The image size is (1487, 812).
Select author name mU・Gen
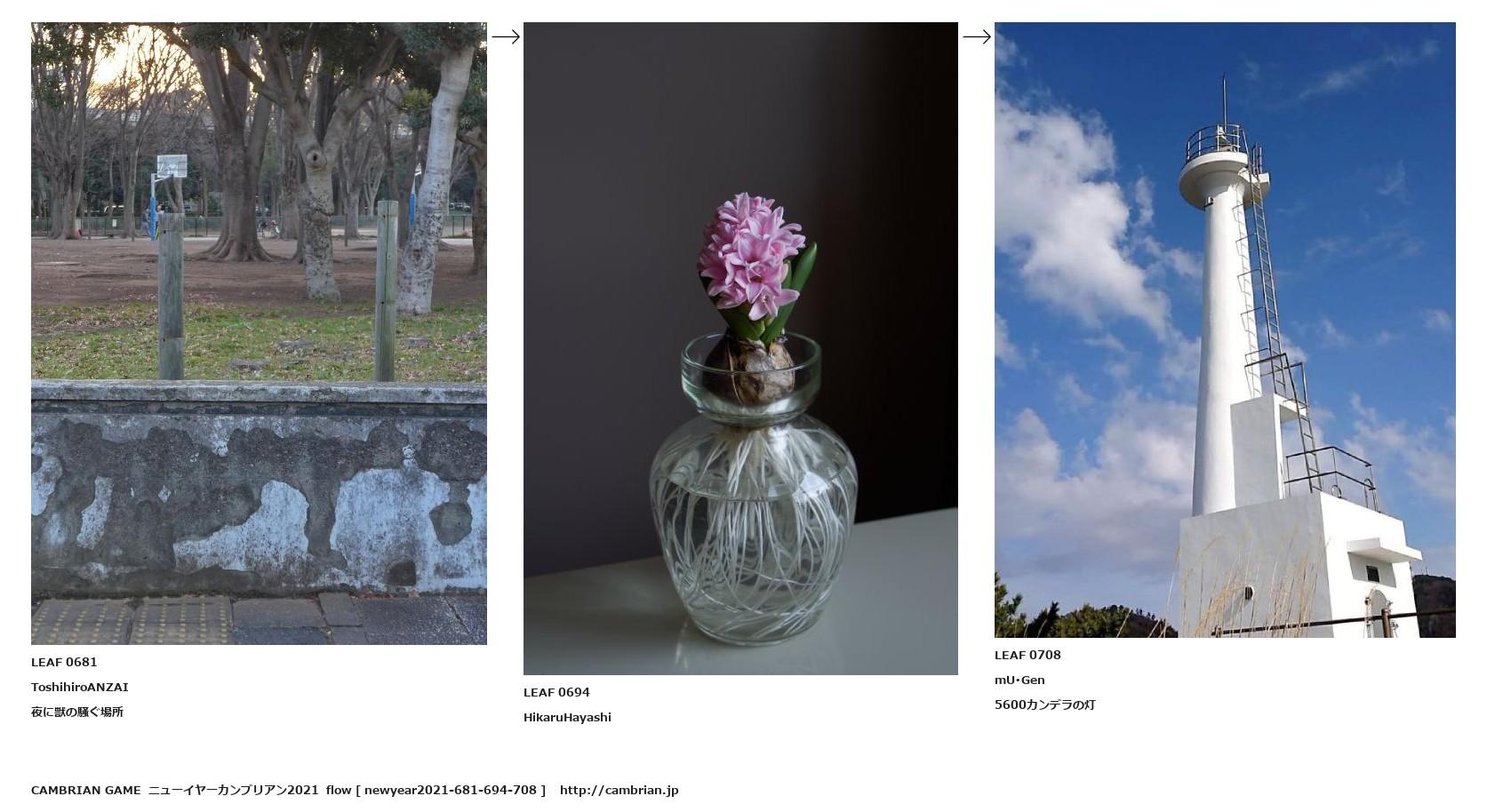pos(1019,680)
